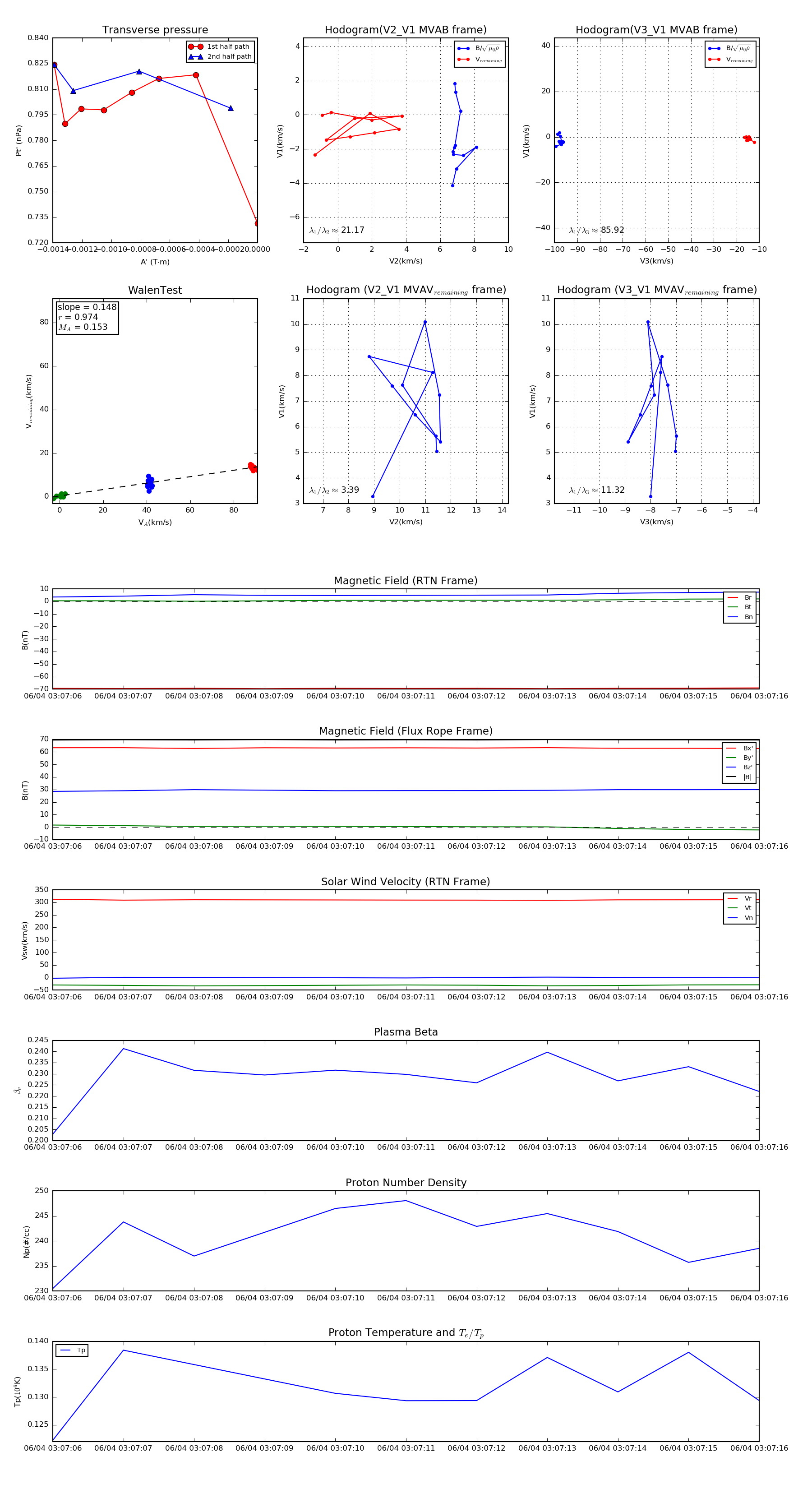This screenshot has height=1489, width=812.
Task: Click the 'Proton Temperature and Te/Tp' title
Action: [x=406, y=1333]
